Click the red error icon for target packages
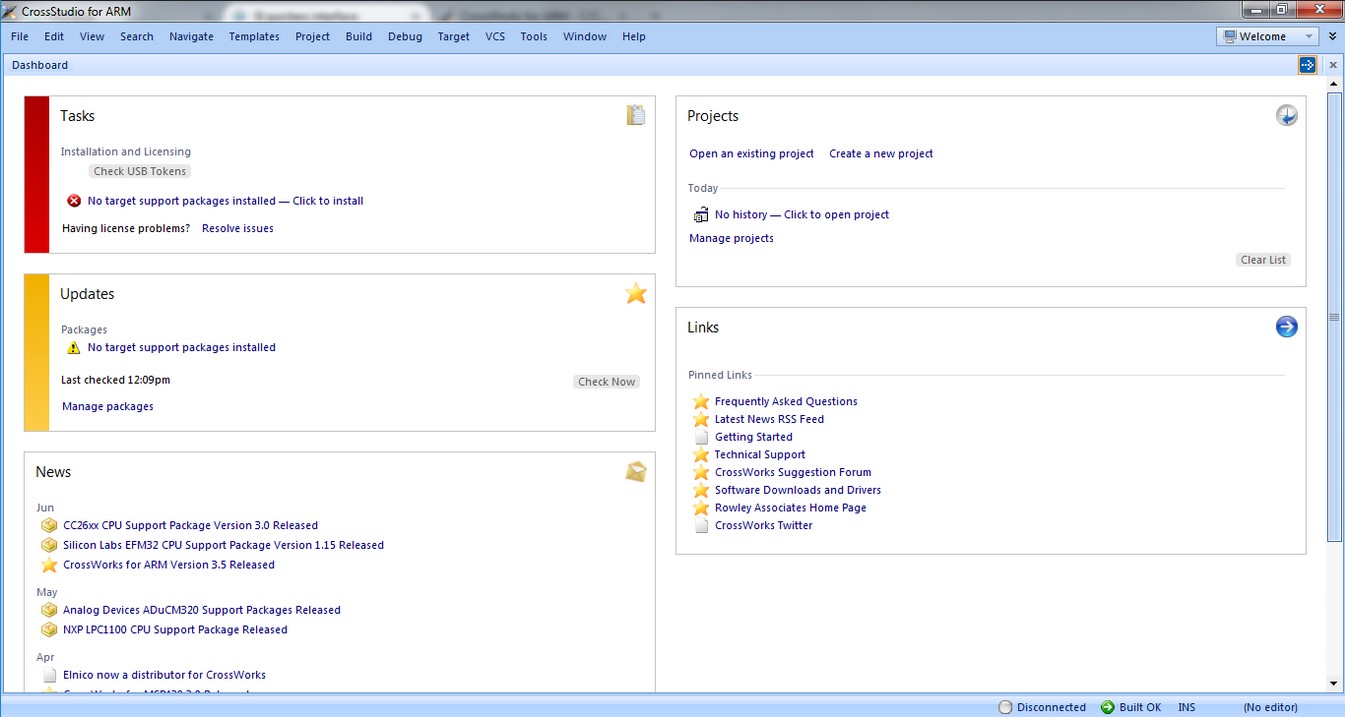Viewport: 1345px width, 717px height. point(74,201)
